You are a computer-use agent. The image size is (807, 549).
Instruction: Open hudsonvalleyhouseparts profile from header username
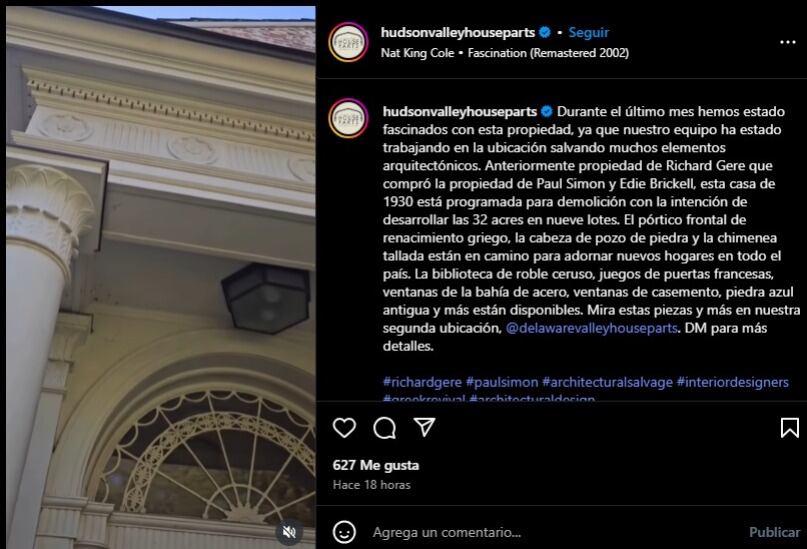pyautogui.click(x=458, y=32)
